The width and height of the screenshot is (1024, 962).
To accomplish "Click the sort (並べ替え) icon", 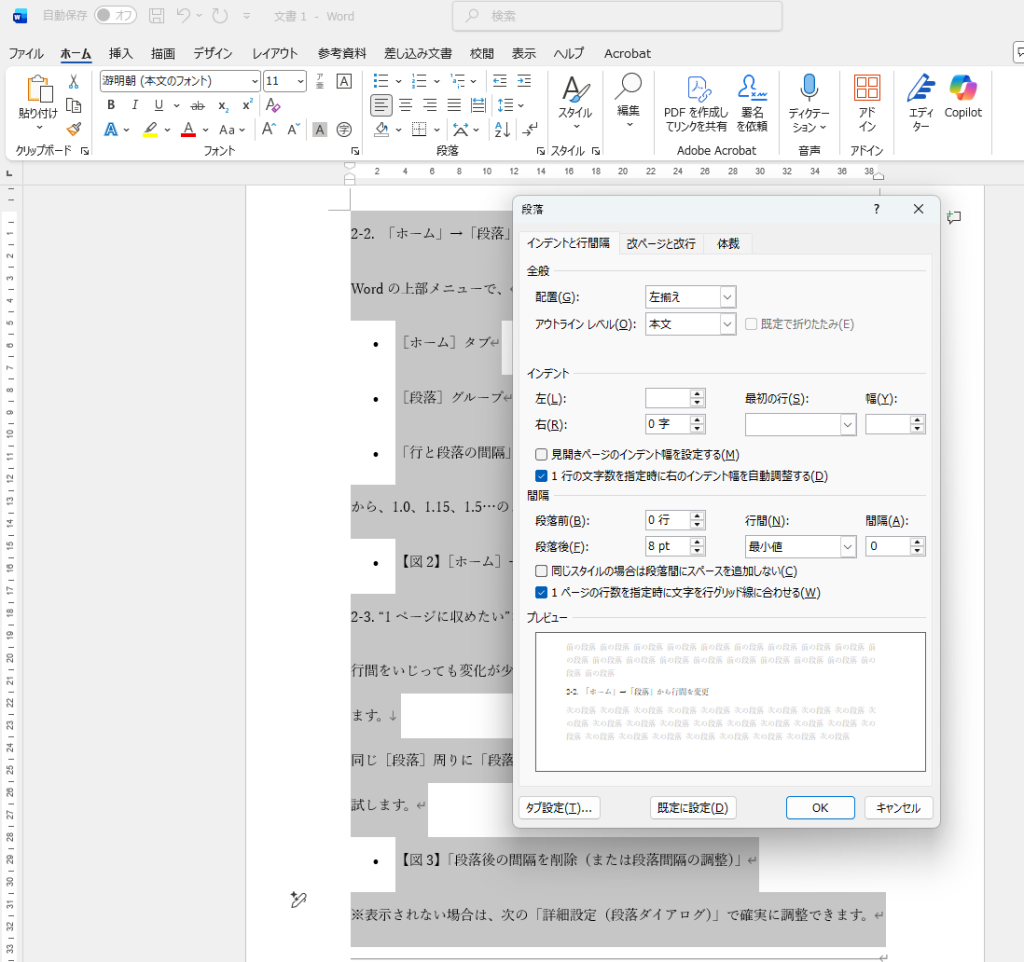I will (x=501, y=130).
